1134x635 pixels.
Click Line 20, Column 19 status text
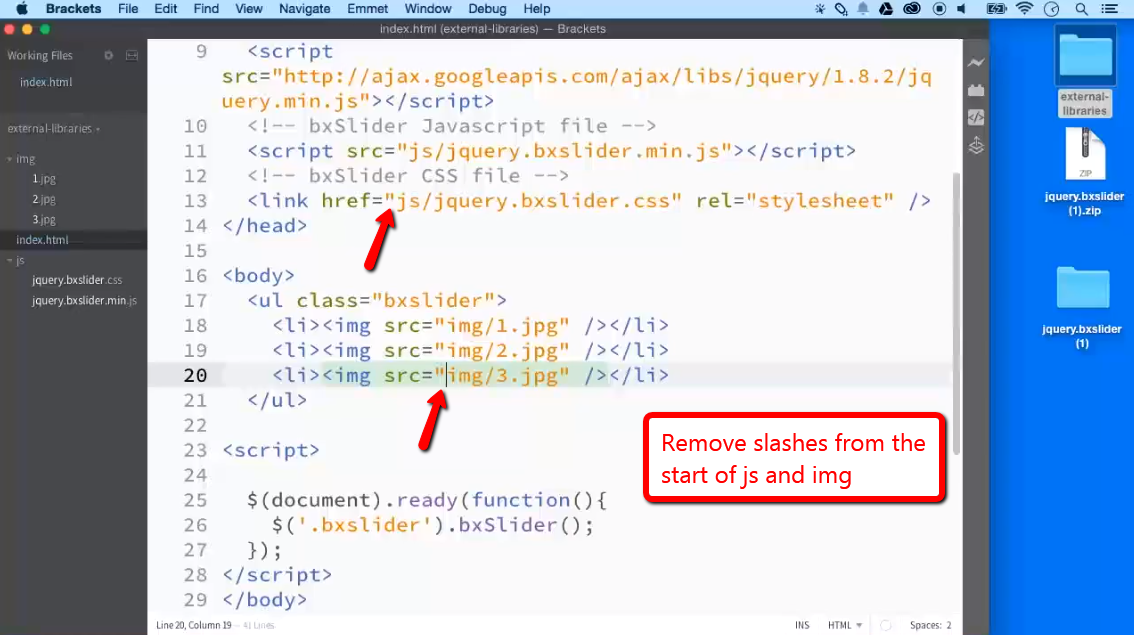click(194, 625)
